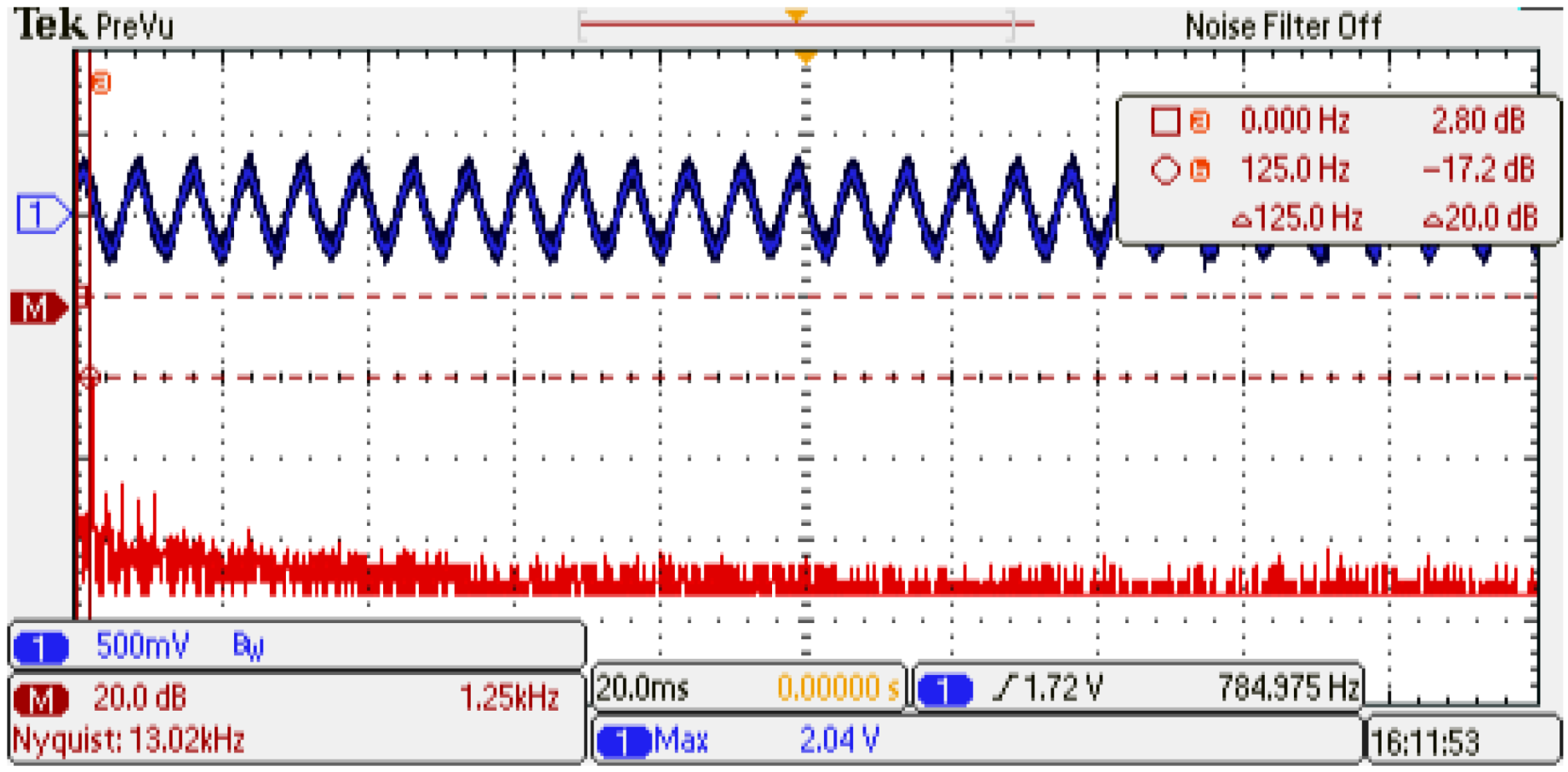Select the '2.04 V' Max measurement value
The width and height of the screenshot is (1568, 772).
point(839,741)
